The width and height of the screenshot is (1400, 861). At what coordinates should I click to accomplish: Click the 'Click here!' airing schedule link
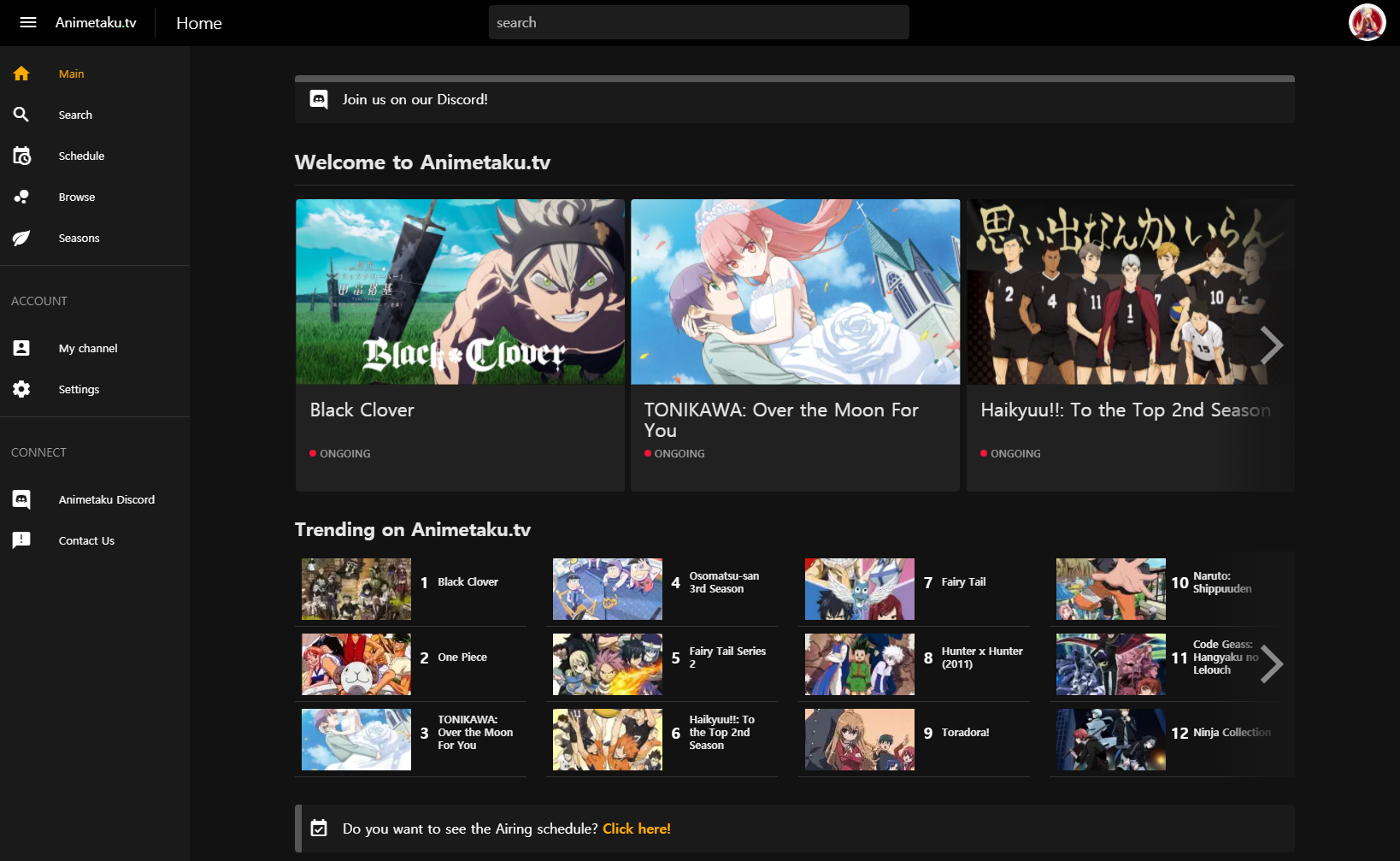636,829
